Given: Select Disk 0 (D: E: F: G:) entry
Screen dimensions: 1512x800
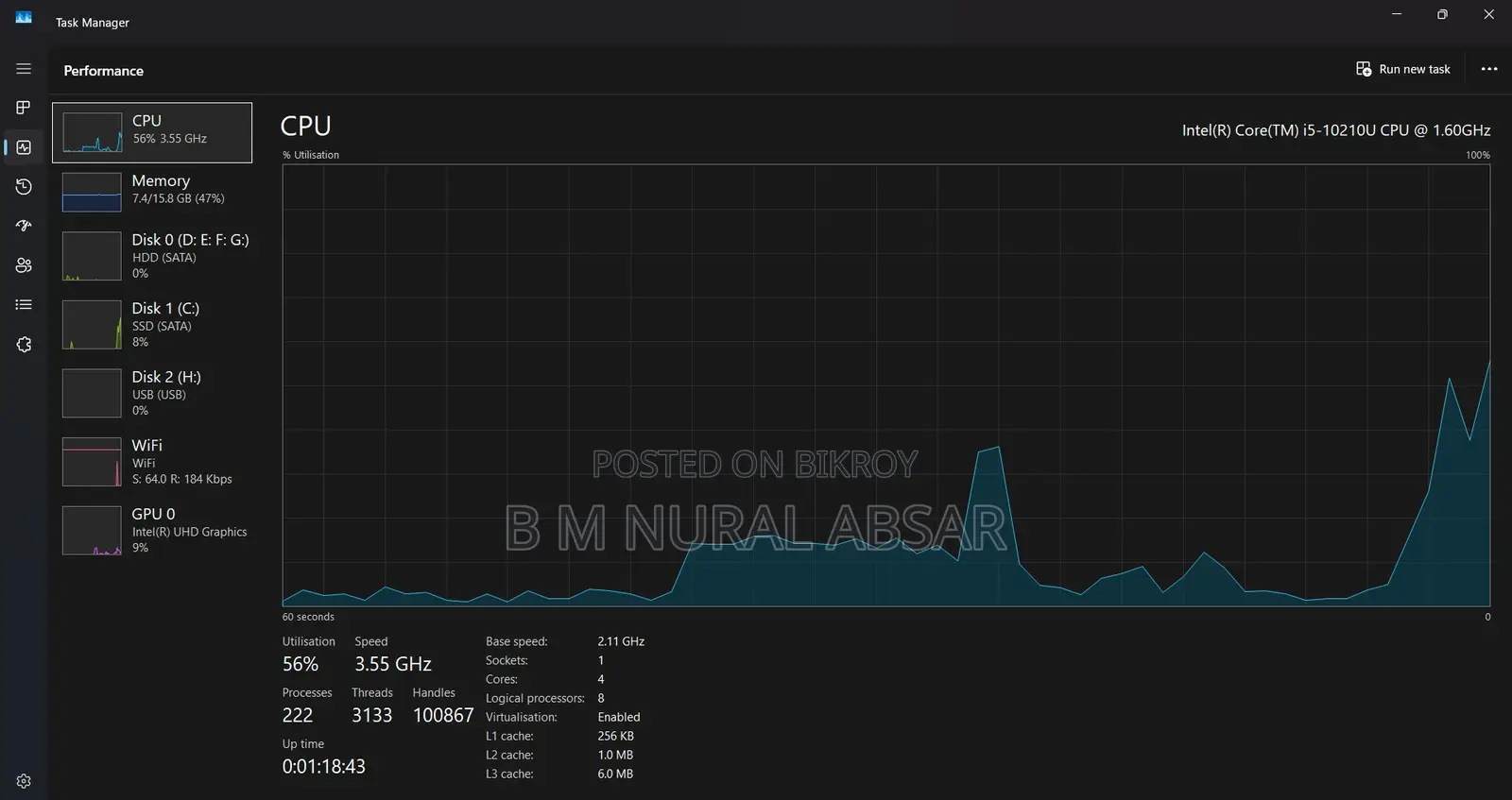Looking at the screenshot, I should pos(152,256).
